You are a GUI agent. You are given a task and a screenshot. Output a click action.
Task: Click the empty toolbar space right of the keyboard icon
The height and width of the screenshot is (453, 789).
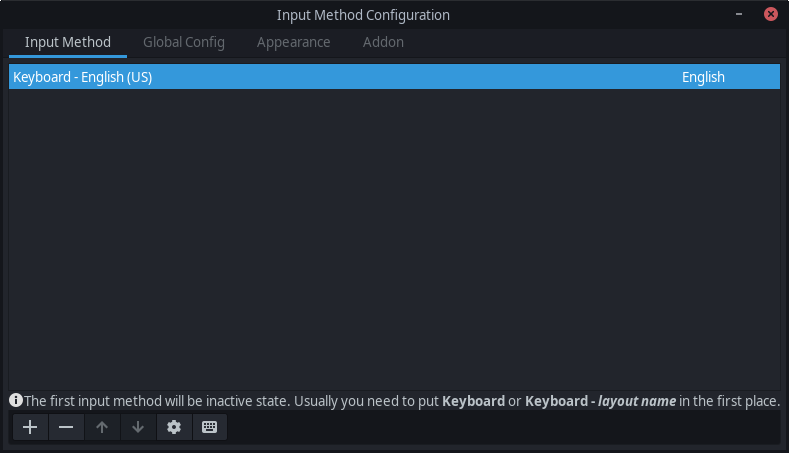coord(500,427)
